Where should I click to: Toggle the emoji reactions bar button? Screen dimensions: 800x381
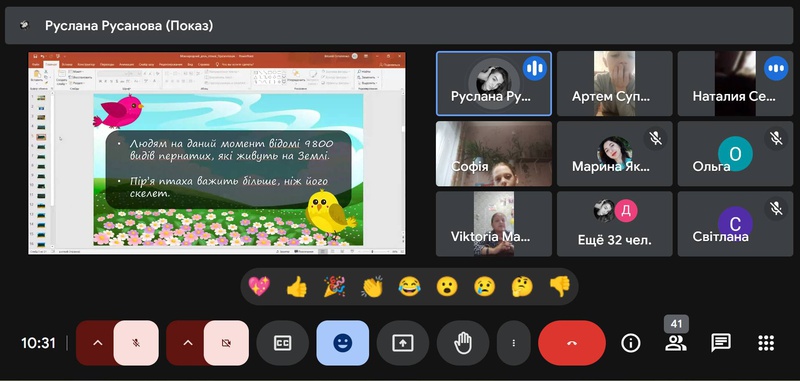click(x=342, y=343)
